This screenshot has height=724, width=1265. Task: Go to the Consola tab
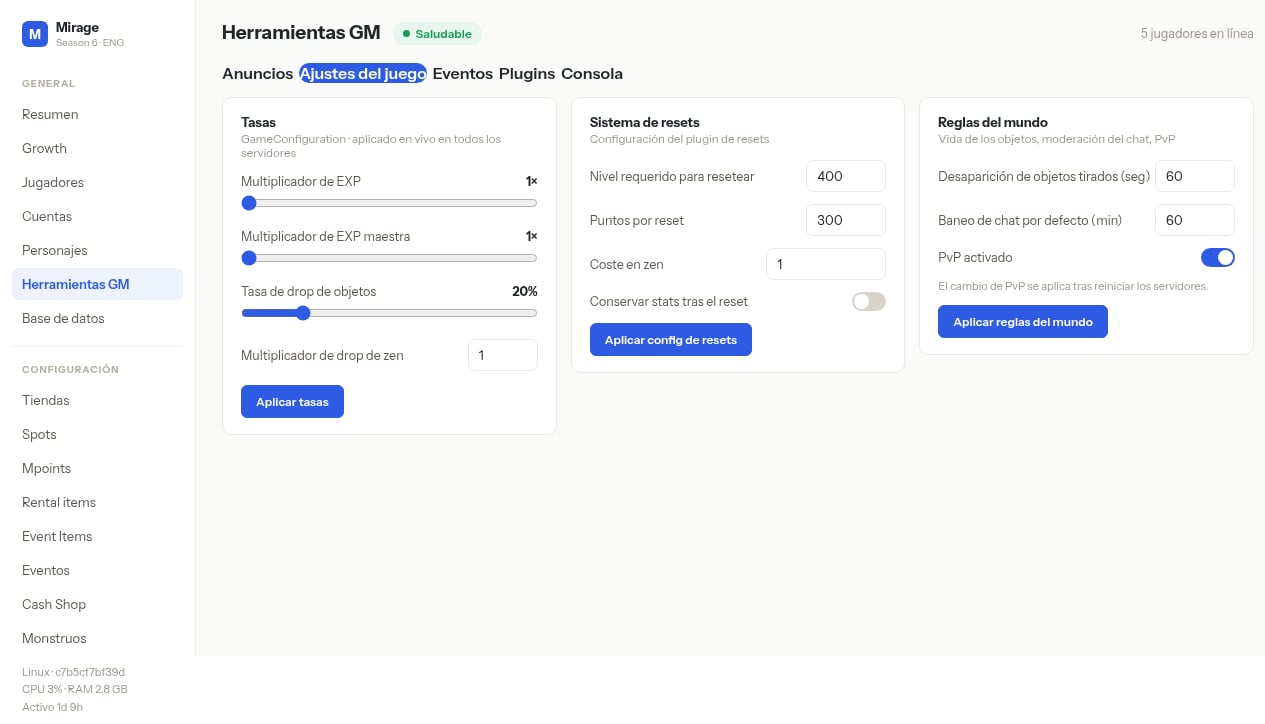592,74
